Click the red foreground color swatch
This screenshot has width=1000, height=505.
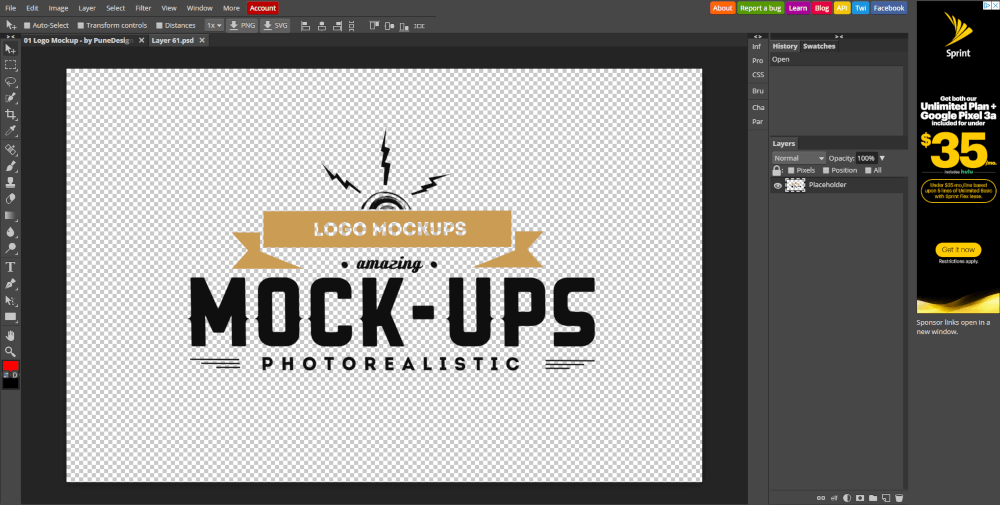(11, 366)
